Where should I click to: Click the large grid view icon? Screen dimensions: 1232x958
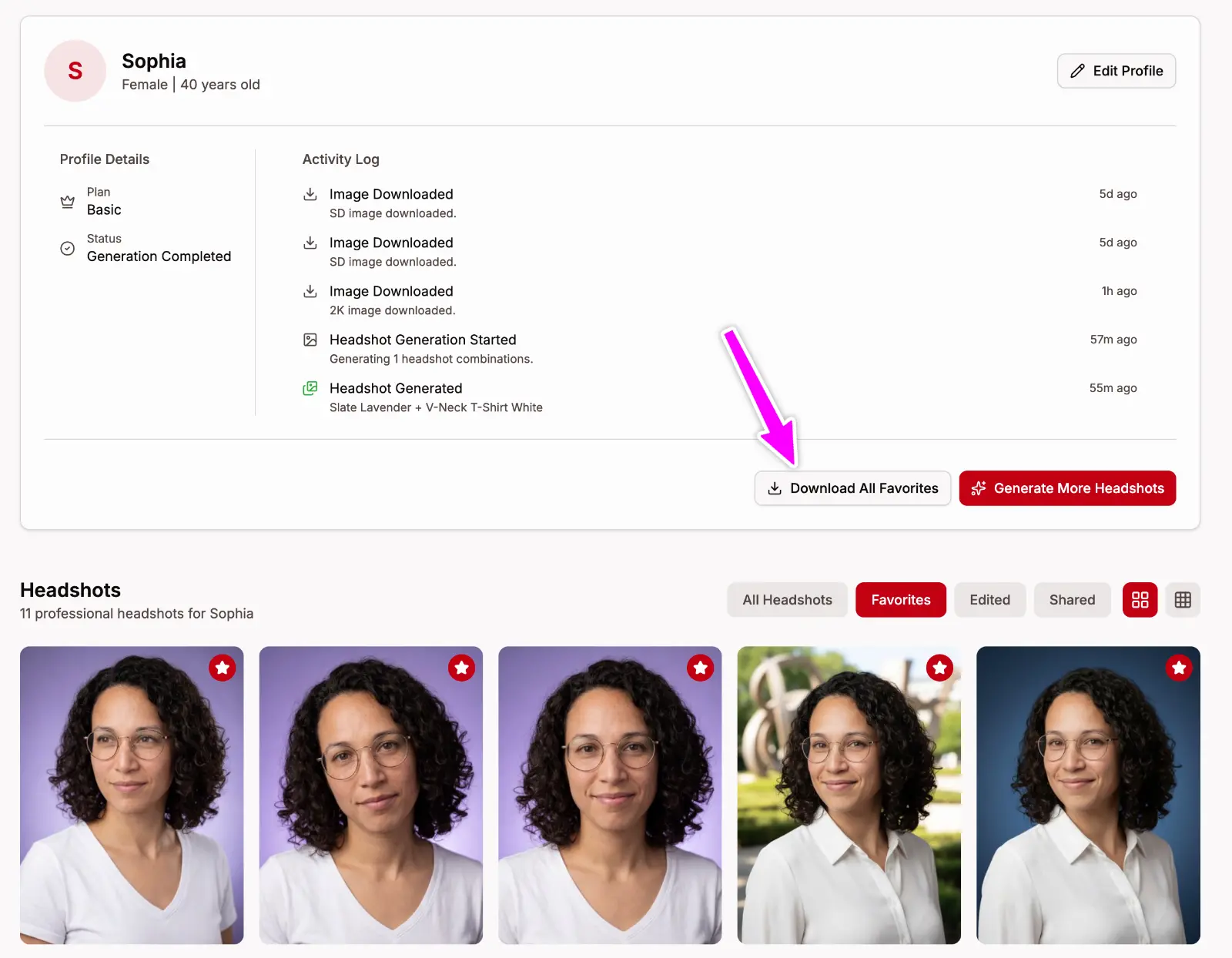(x=1140, y=600)
